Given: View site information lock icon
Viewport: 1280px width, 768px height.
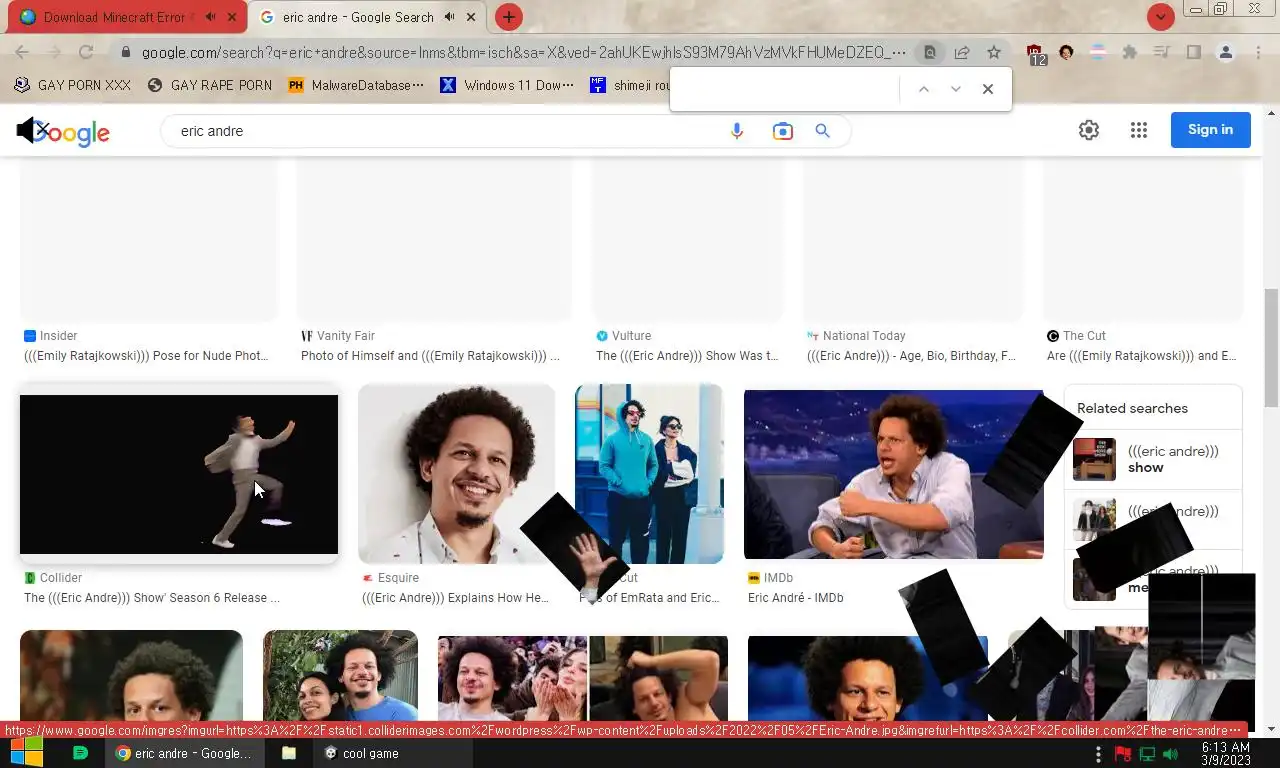Looking at the screenshot, I should (126, 52).
